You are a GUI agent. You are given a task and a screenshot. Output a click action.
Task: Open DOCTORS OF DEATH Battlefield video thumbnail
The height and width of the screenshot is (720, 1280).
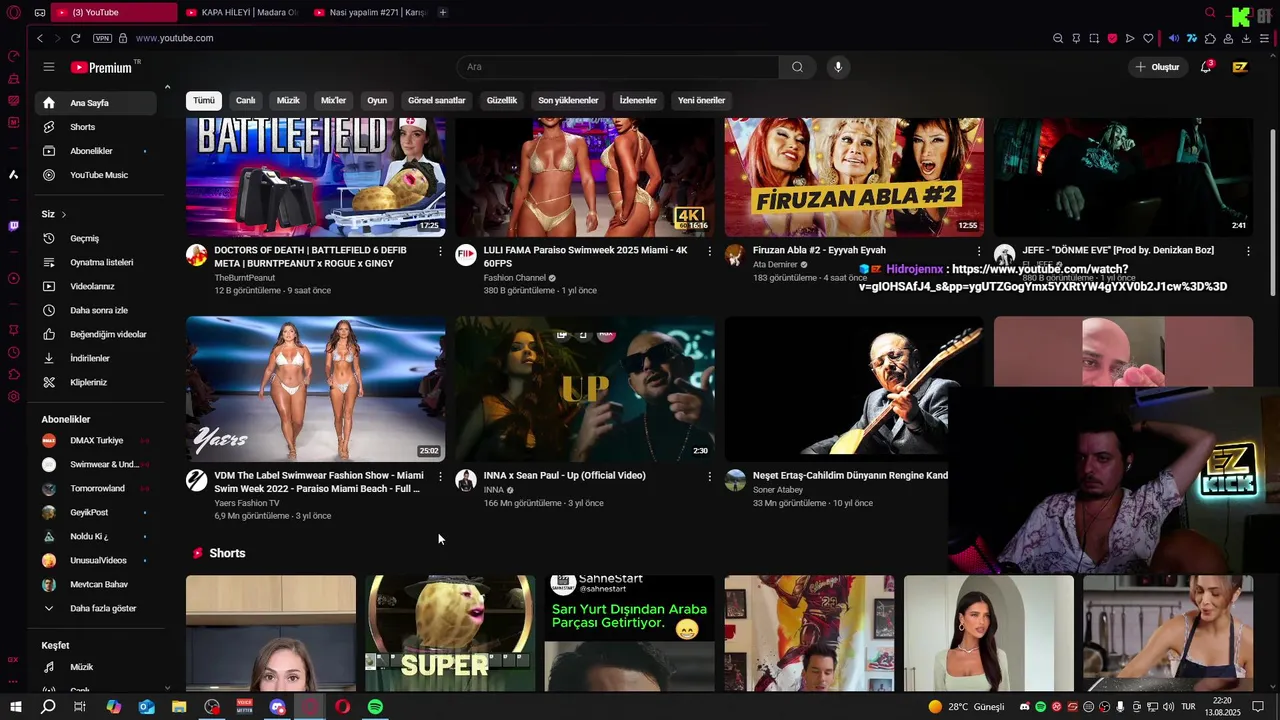[x=316, y=177]
